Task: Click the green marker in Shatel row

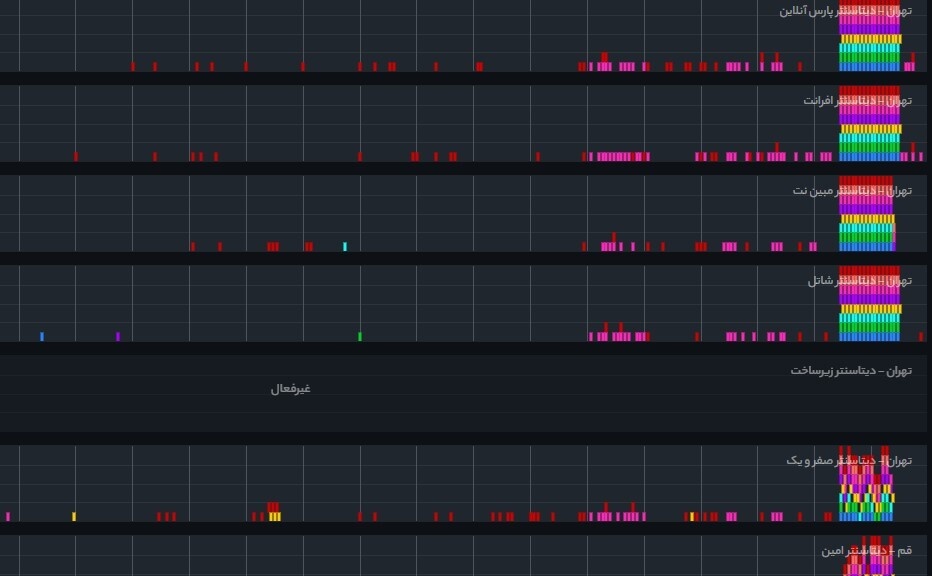Action: [x=360, y=336]
